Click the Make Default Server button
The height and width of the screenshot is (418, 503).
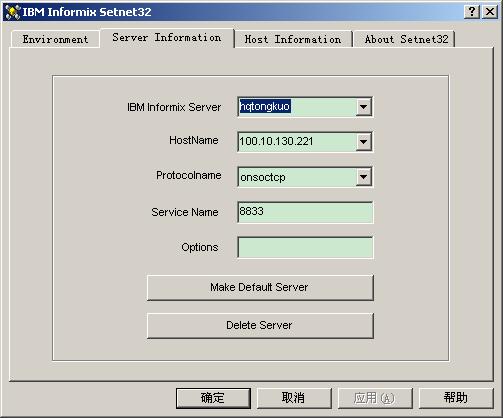[x=260, y=288]
